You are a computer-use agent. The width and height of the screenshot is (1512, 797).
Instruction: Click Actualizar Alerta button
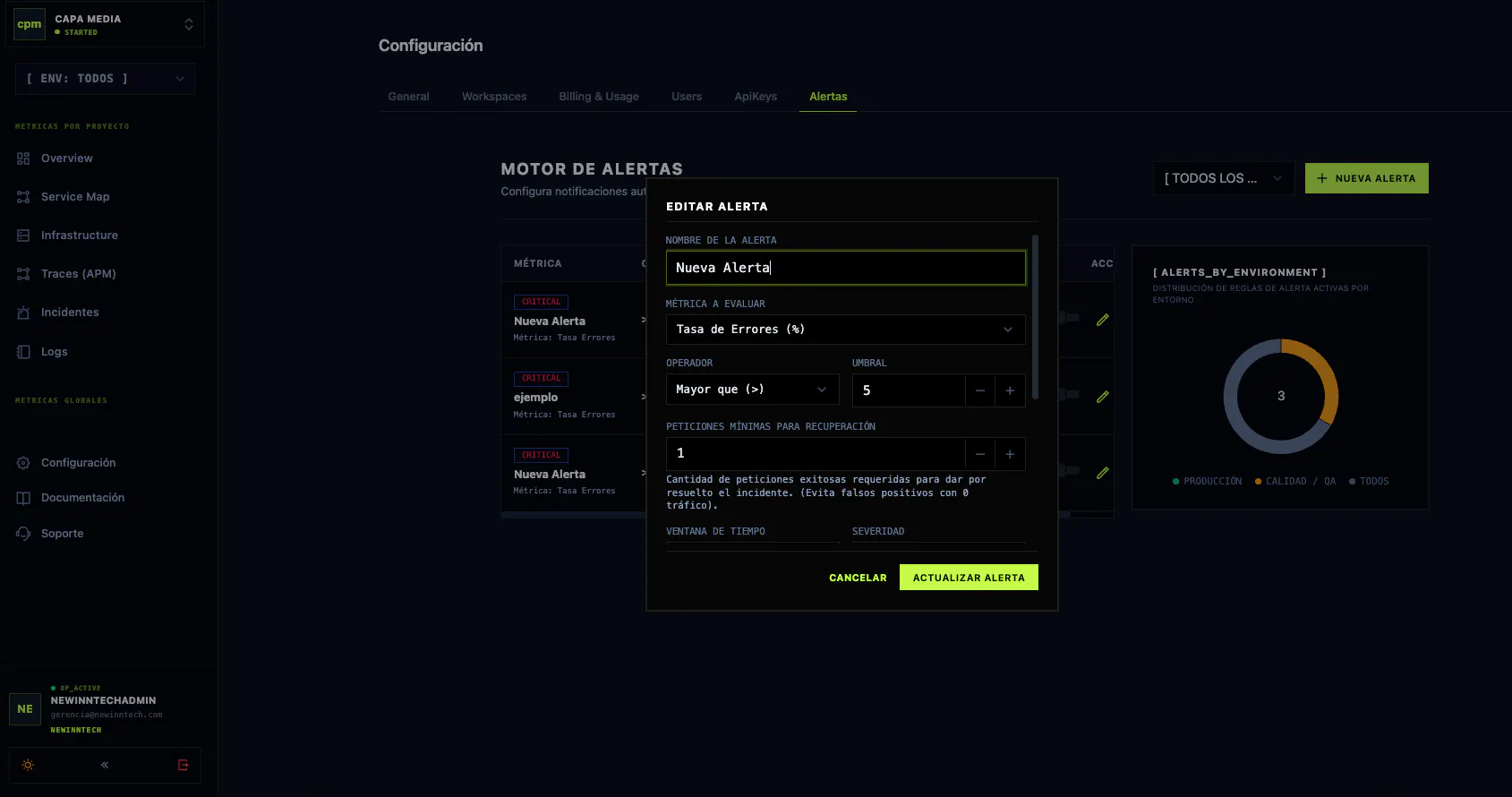(x=969, y=578)
